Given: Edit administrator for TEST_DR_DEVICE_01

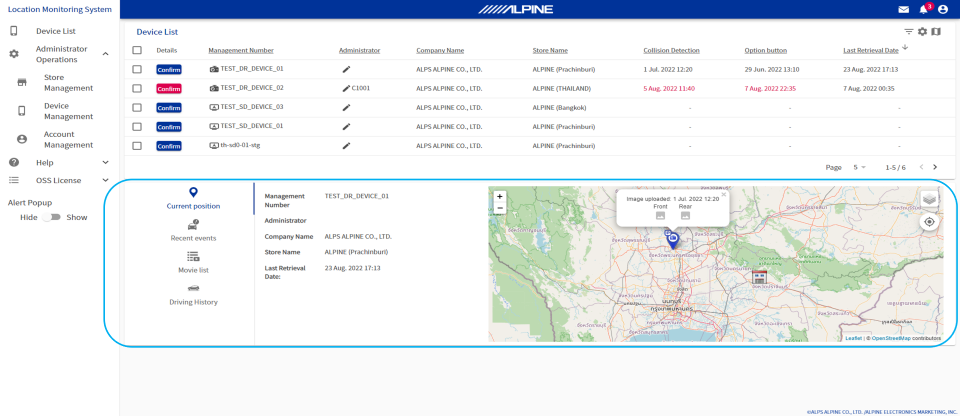Looking at the screenshot, I should tap(346, 70).
